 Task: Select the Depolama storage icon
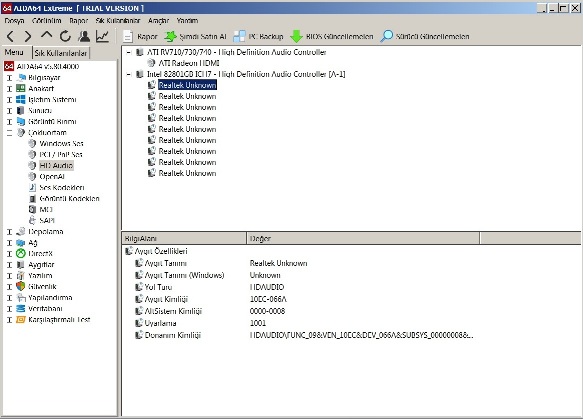tap(21, 231)
